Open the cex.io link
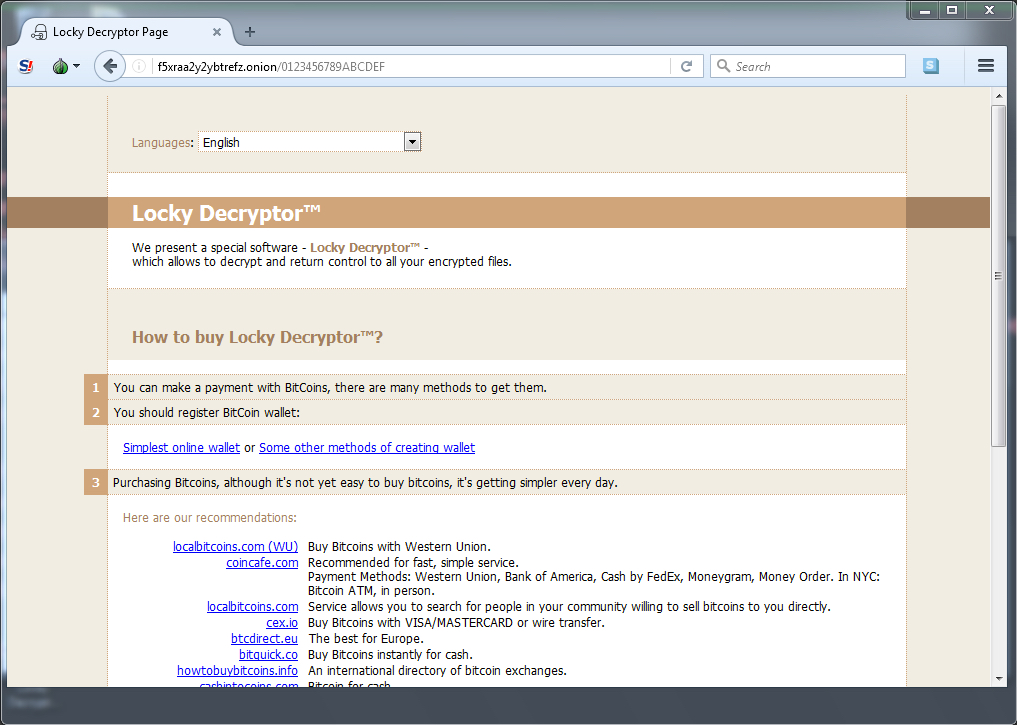Screen dimensions: 1017x725 click(282, 623)
